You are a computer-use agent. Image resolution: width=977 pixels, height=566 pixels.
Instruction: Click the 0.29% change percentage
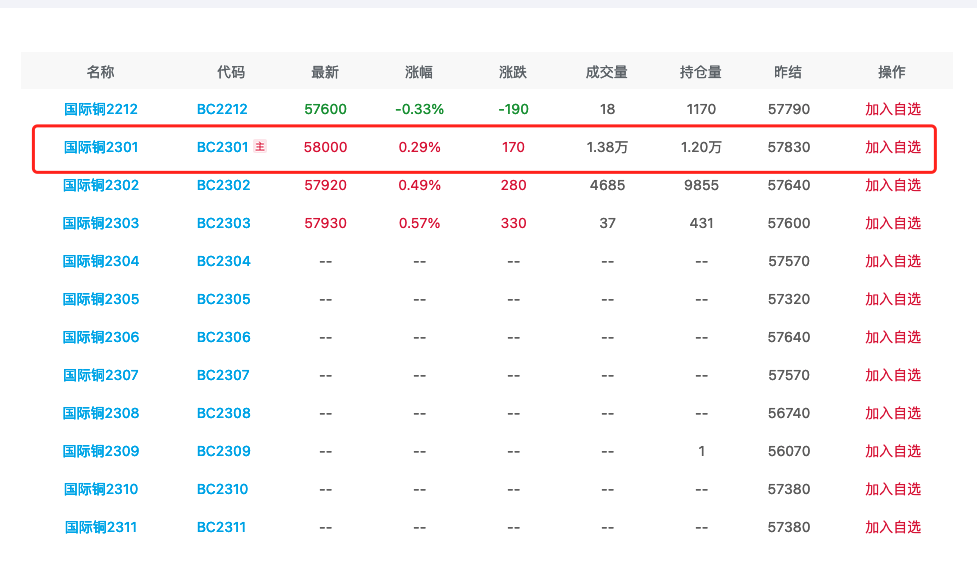(419, 147)
